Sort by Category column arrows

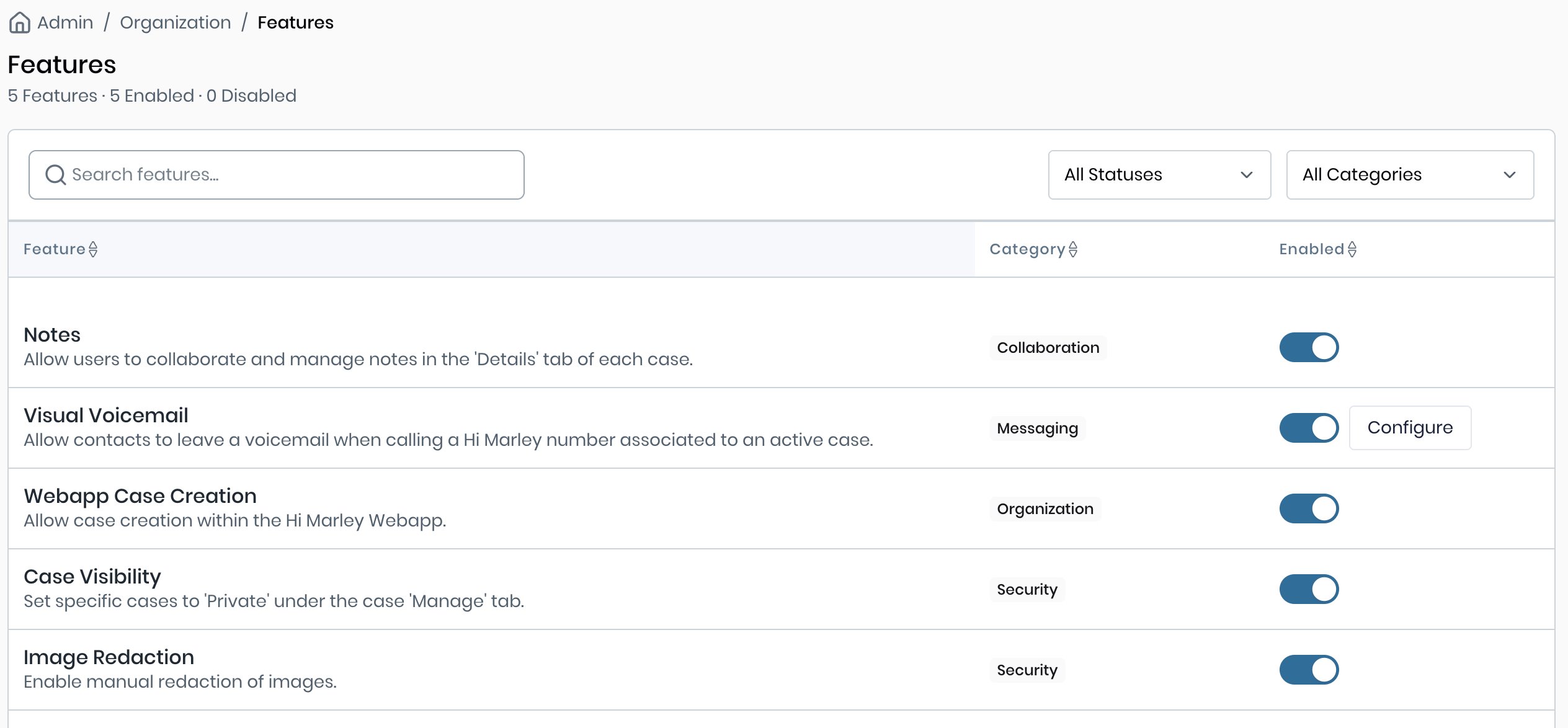[x=1073, y=249]
